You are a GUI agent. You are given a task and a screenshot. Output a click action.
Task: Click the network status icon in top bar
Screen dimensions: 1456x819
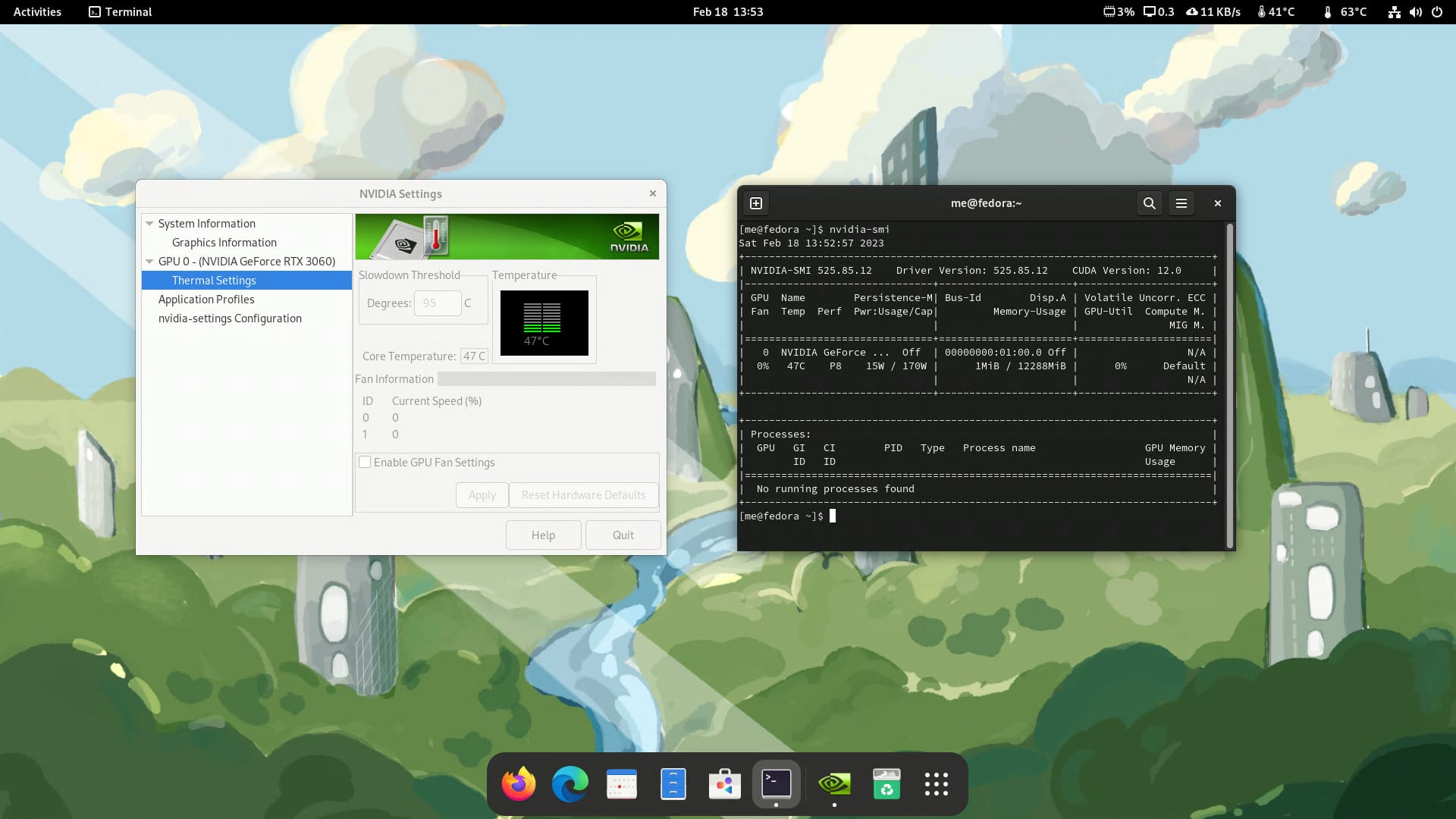(1393, 11)
